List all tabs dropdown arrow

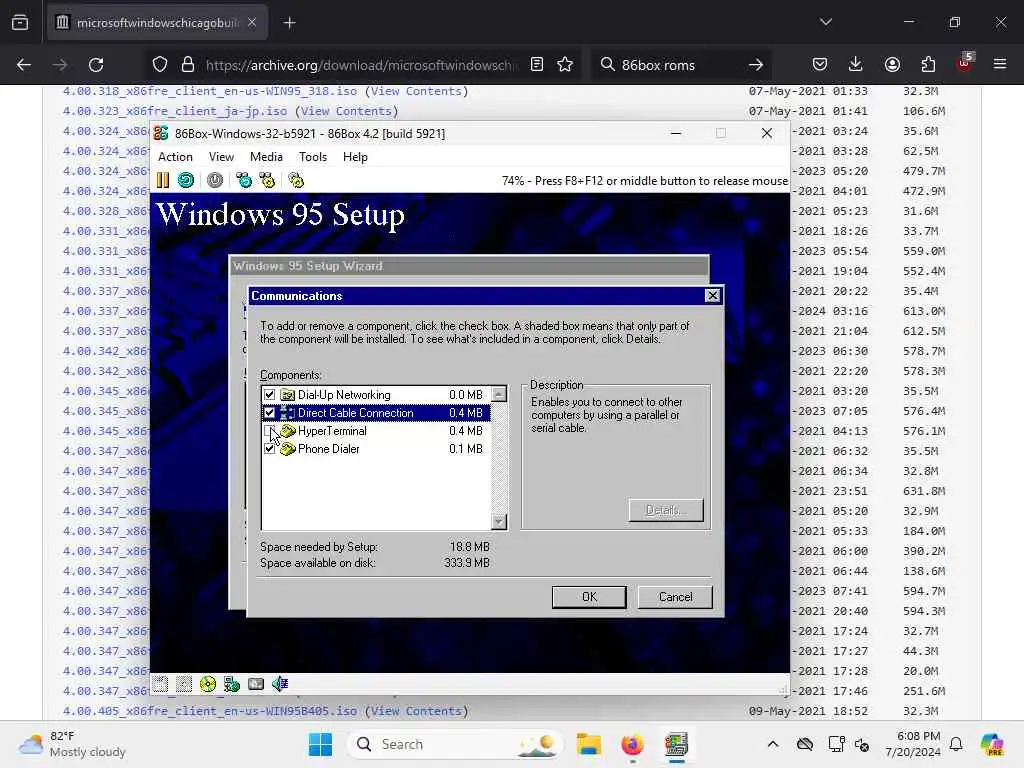(825, 22)
